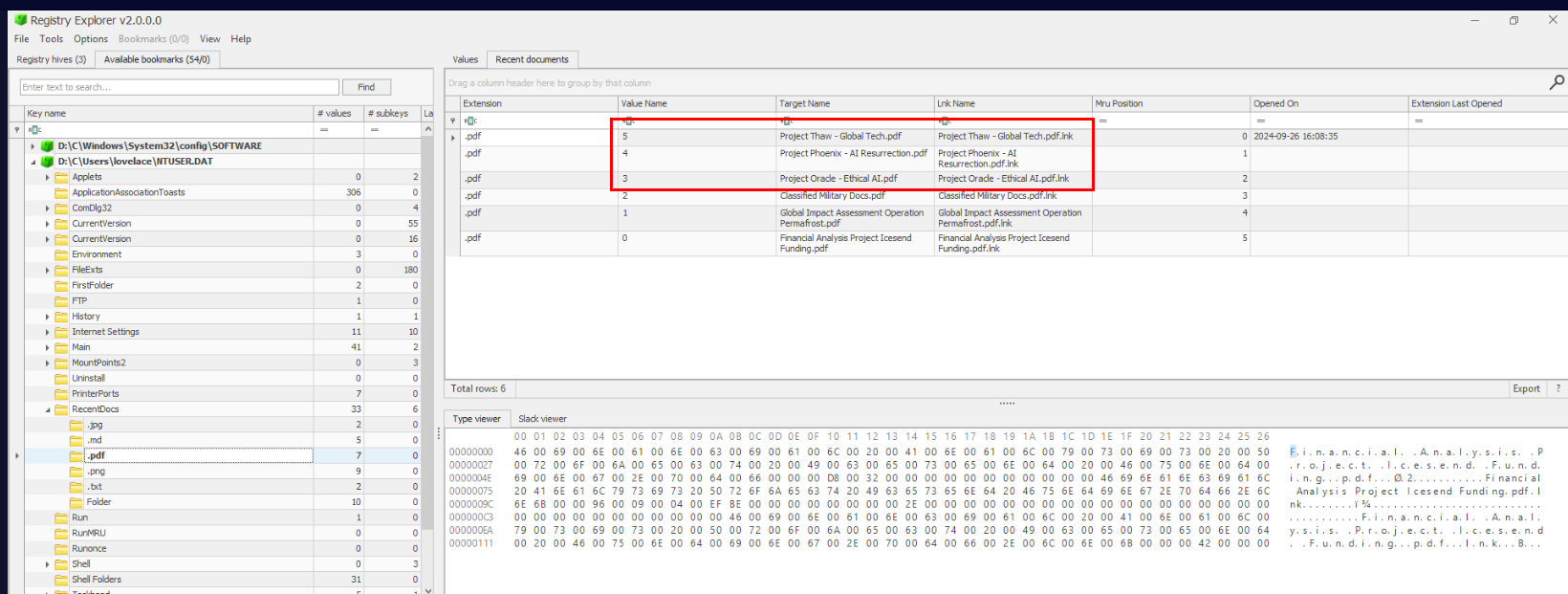Screen dimensions: 1568x594
Task: Click the RecentDocs folder icon
Action: pyautogui.click(x=62, y=409)
